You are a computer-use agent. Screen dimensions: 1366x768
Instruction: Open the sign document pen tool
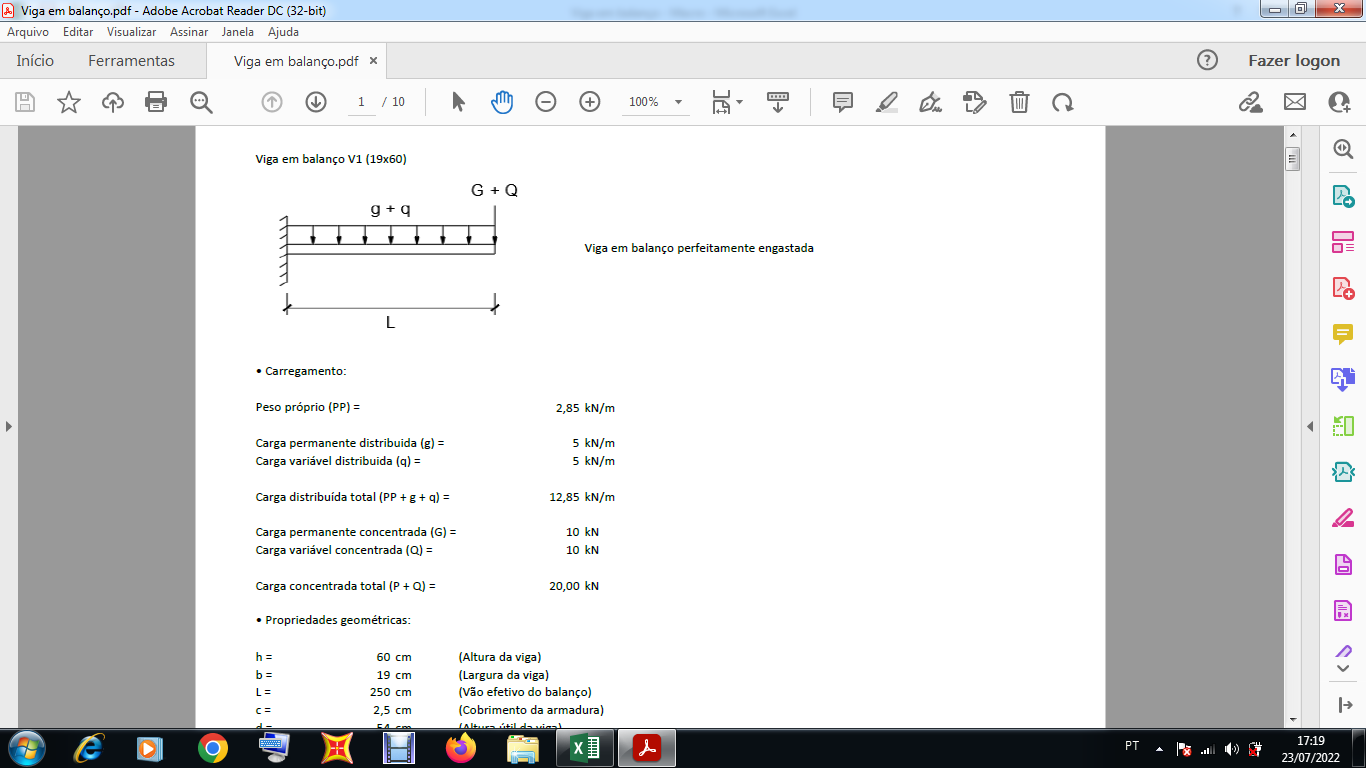click(x=931, y=102)
